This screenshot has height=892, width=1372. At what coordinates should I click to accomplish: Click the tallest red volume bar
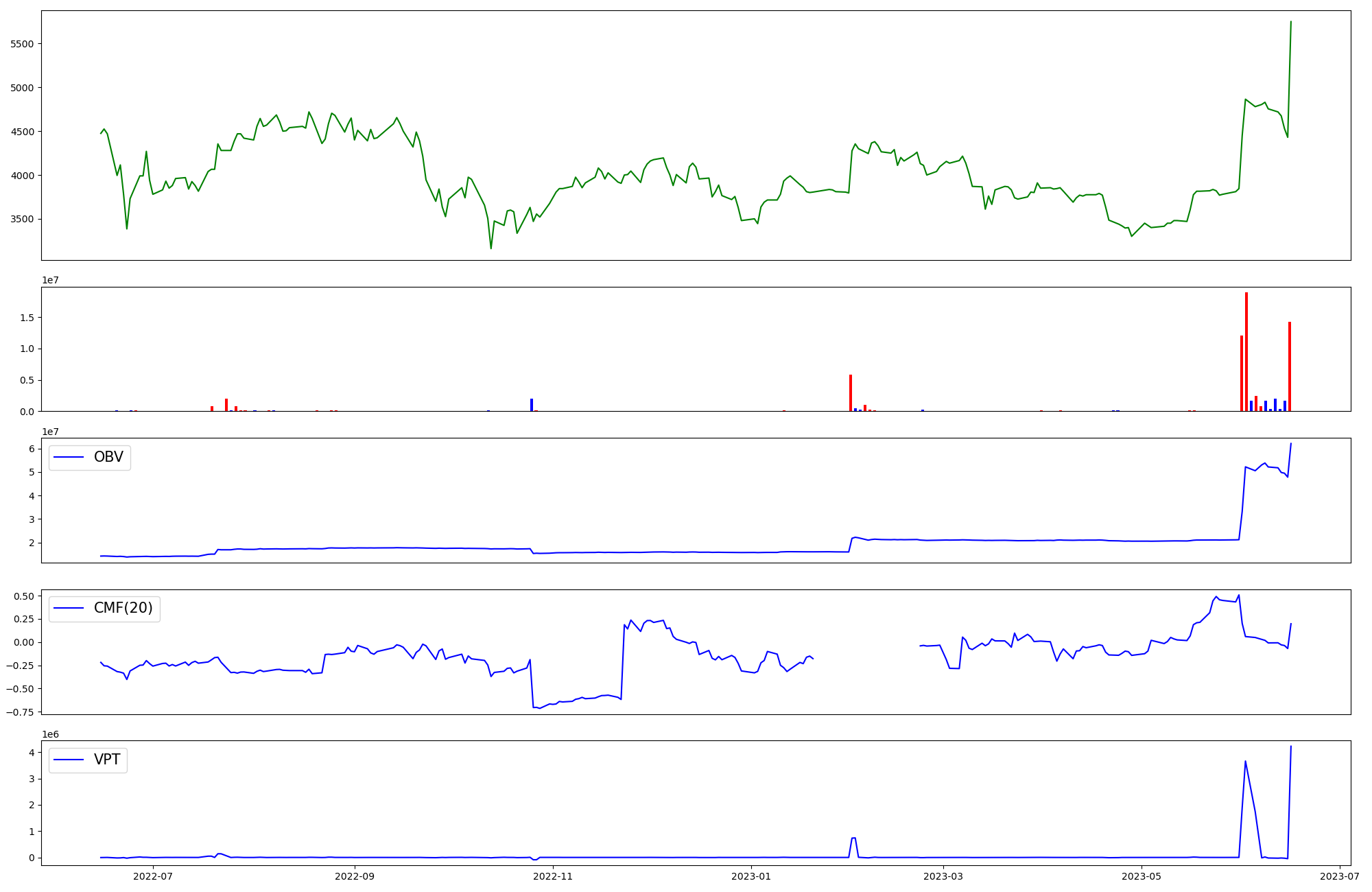pos(1246,350)
